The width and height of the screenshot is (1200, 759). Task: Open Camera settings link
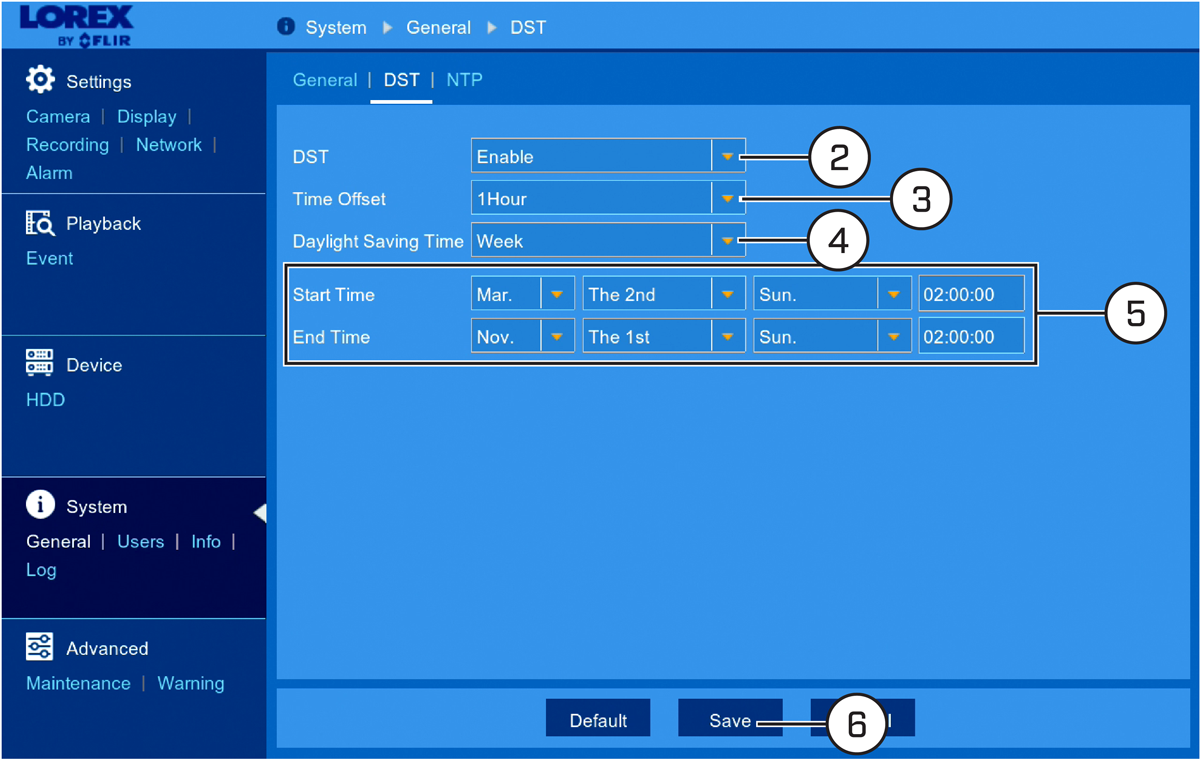(x=58, y=117)
